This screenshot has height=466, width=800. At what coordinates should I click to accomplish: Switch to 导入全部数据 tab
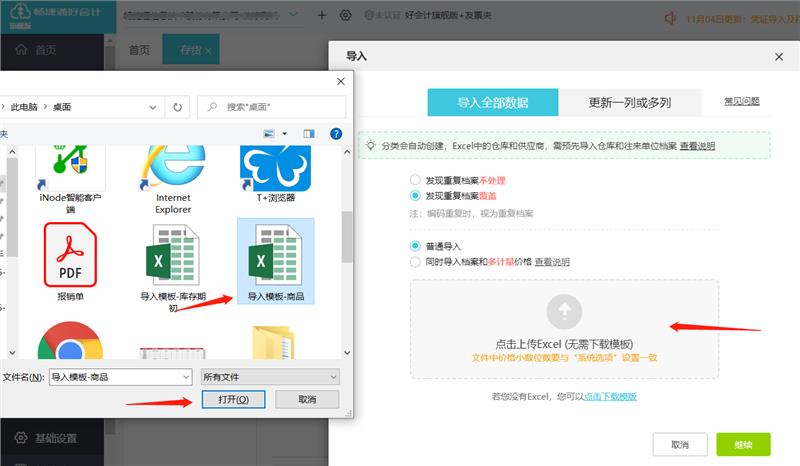tap(492, 102)
